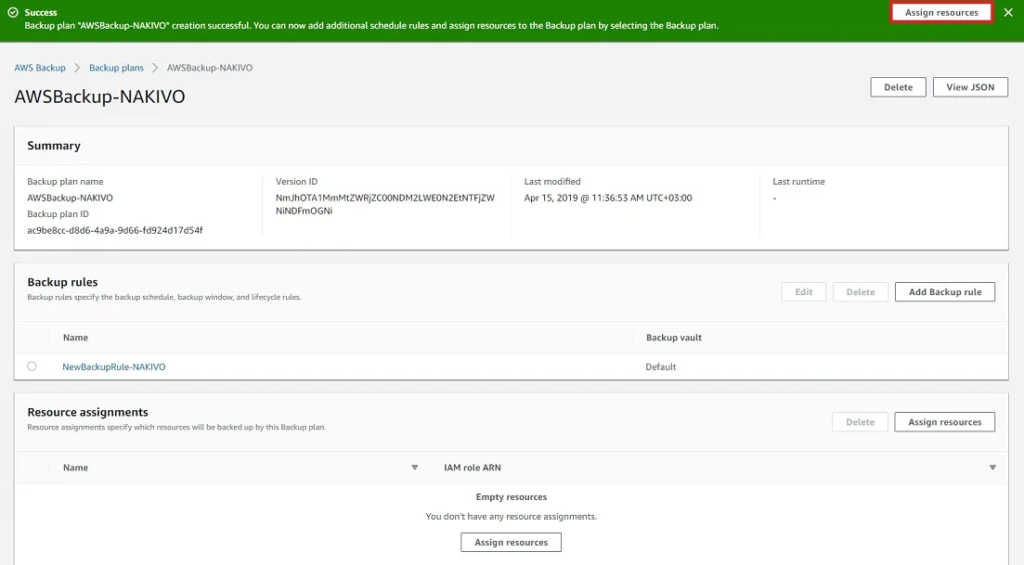Image resolution: width=1024 pixels, height=565 pixels.
Task: Delete the AWSBackup-NAKIVO backup plan
Action: (898, 87)
